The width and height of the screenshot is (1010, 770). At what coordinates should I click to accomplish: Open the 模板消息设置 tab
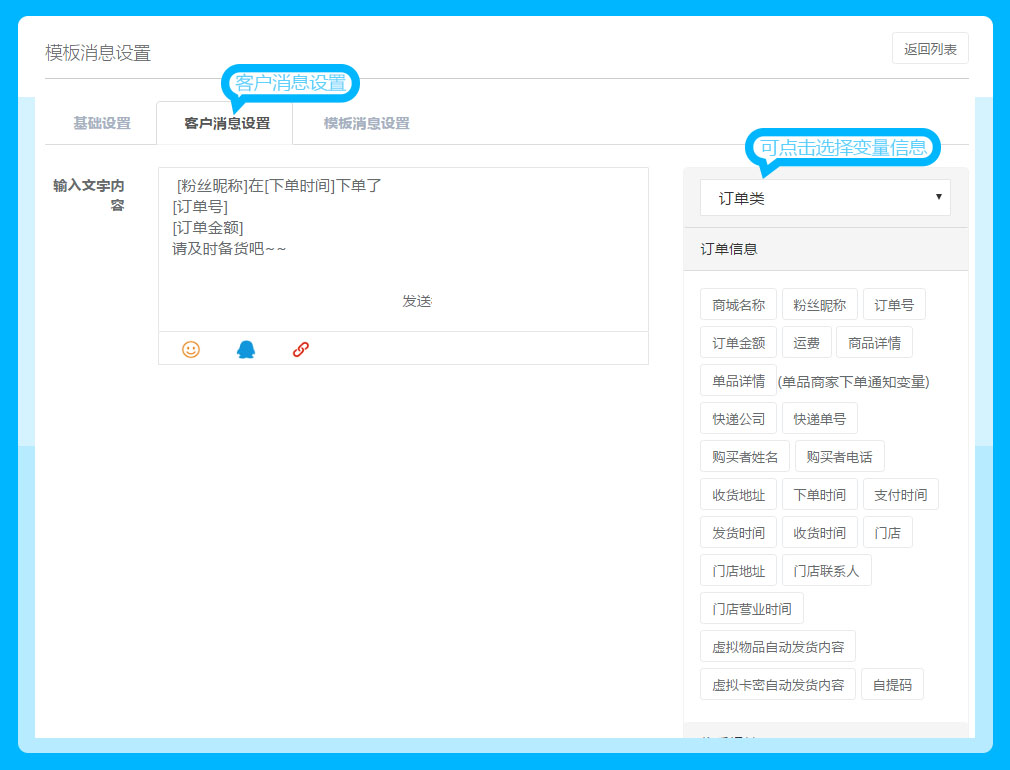click(x=366, y=124)
